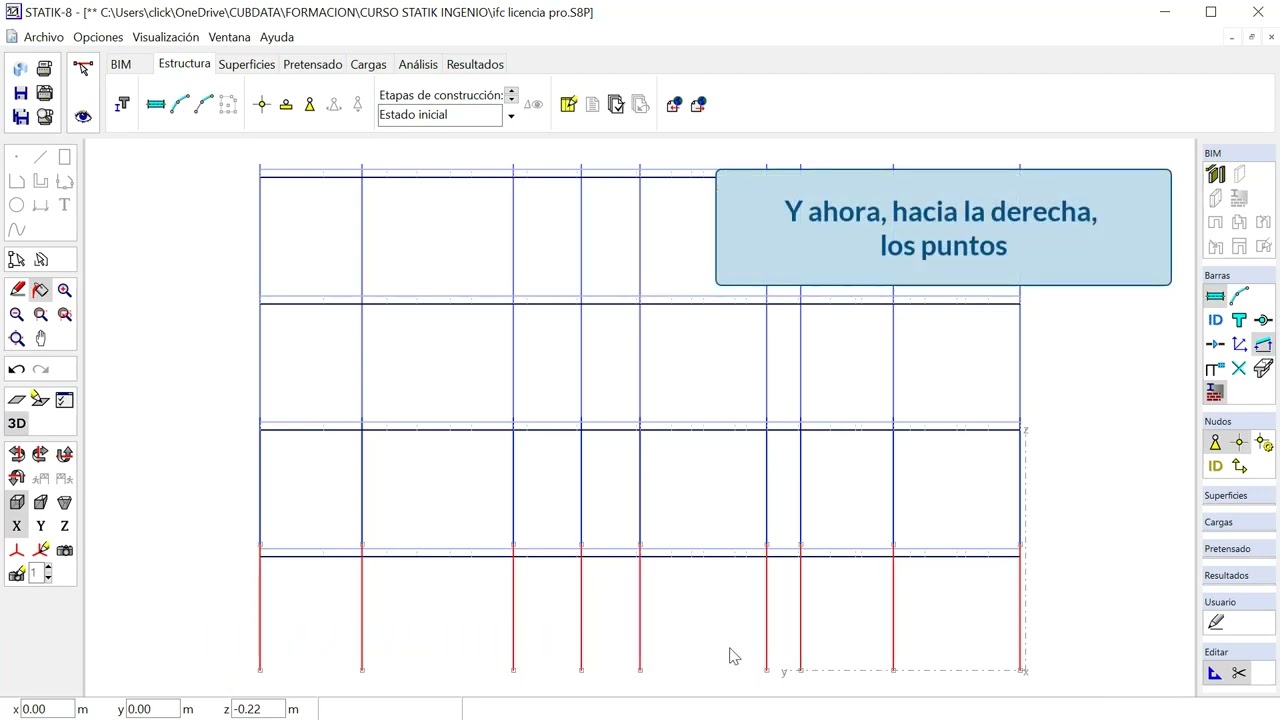Activate the red pencil tool
The height and width of the screenshot is (720, 1280).
17,290
